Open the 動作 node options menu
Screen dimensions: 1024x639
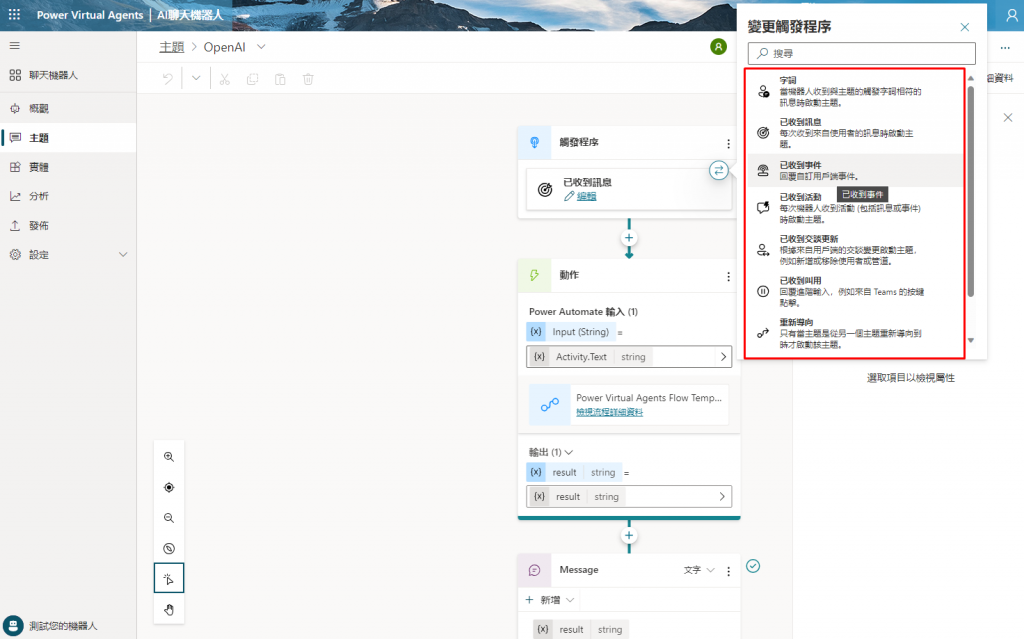tap(728, 276)
